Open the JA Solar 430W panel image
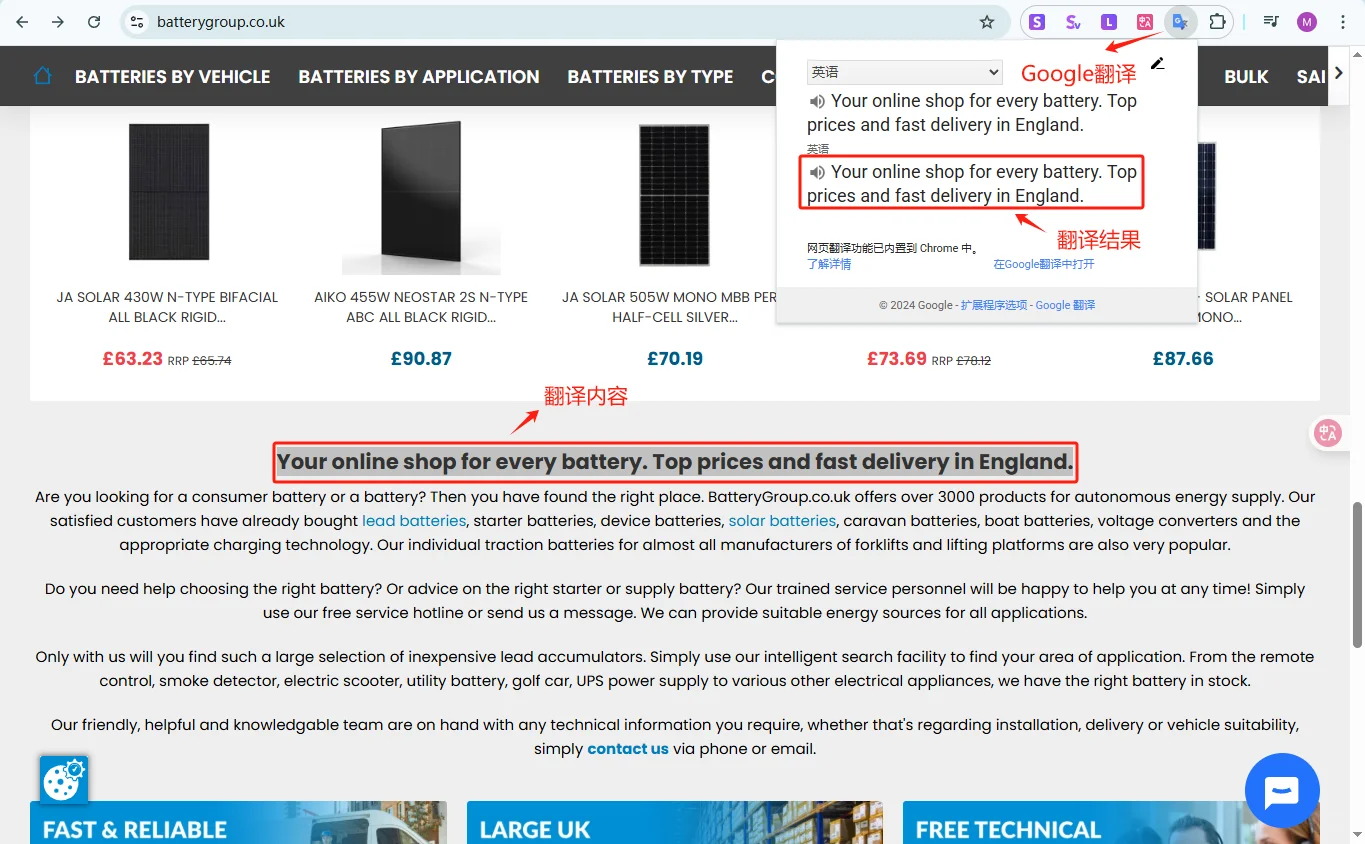Image resolution: width=1365 pixels, height=844 pixels. 168,192
